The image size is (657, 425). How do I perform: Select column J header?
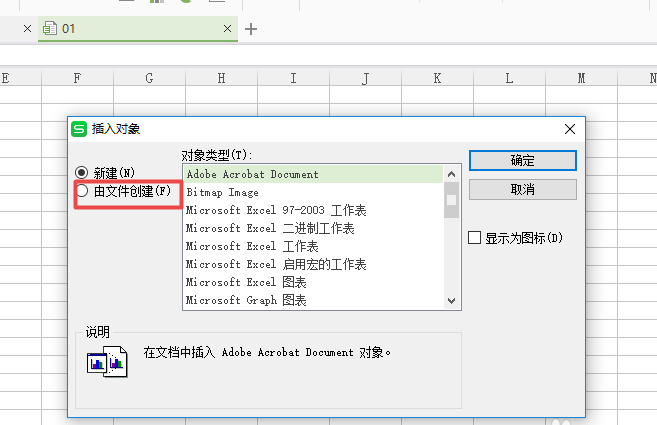coord(365,78)
